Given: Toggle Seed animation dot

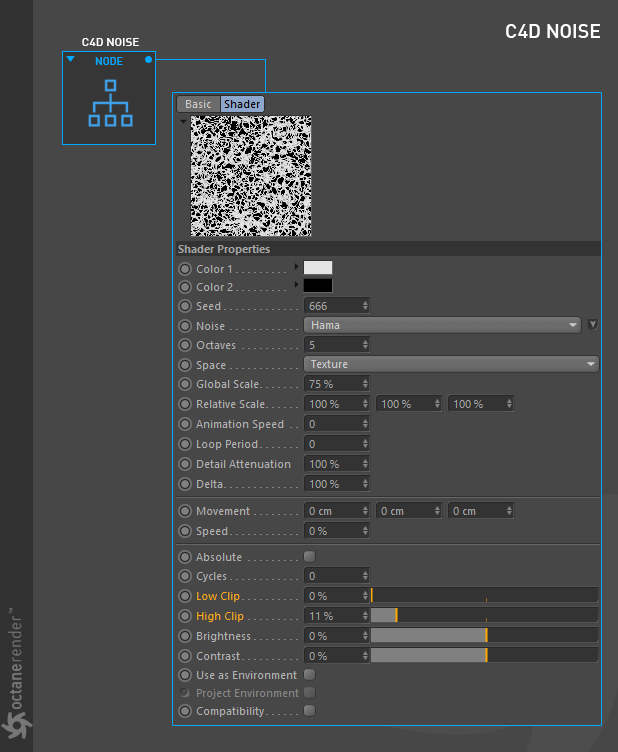Looking at the screenshot, I should point(185,306).
